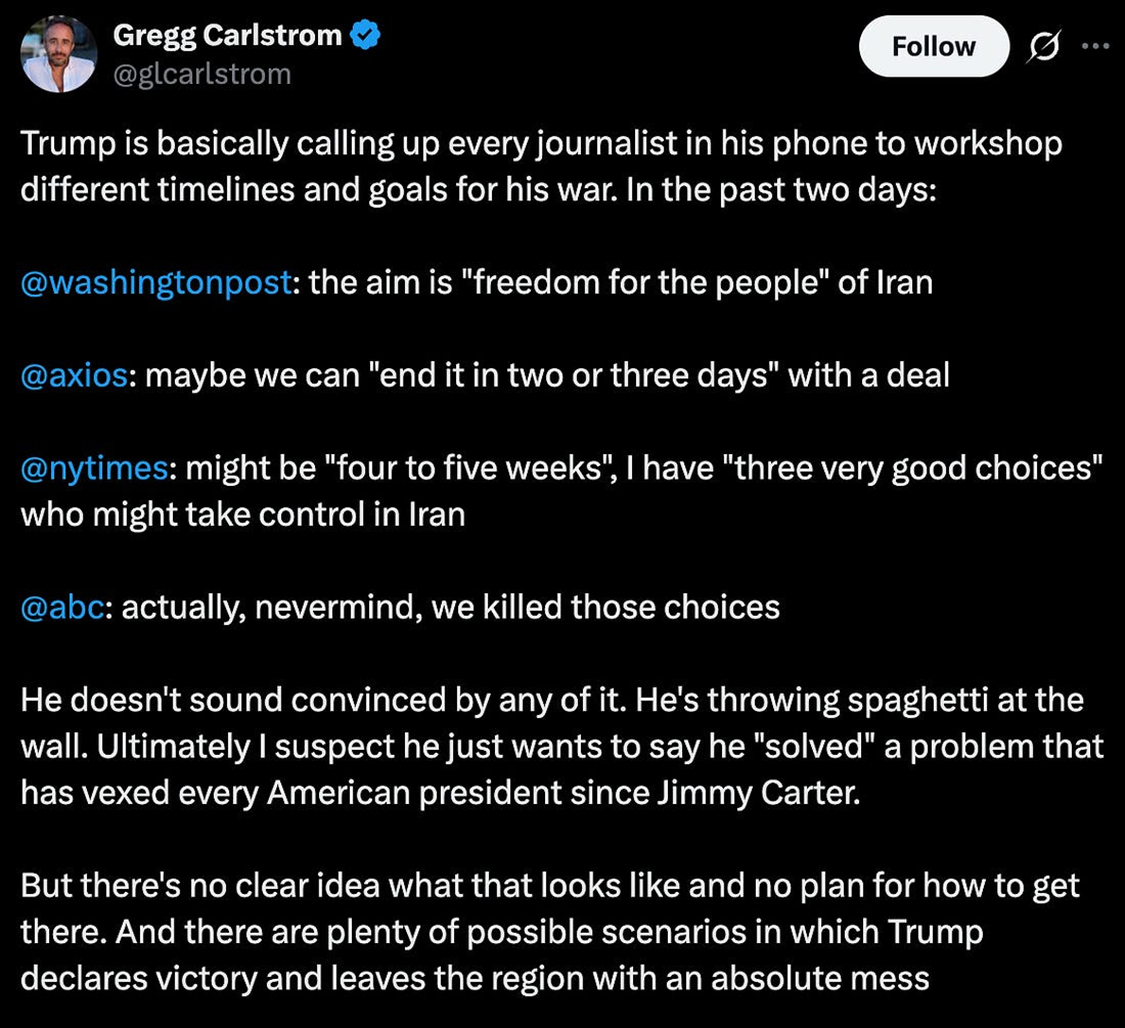The width and height of the screenshot is (1125, 1028).
Task: Open the Gregg Carlstrom display name link
Action: 227,36
